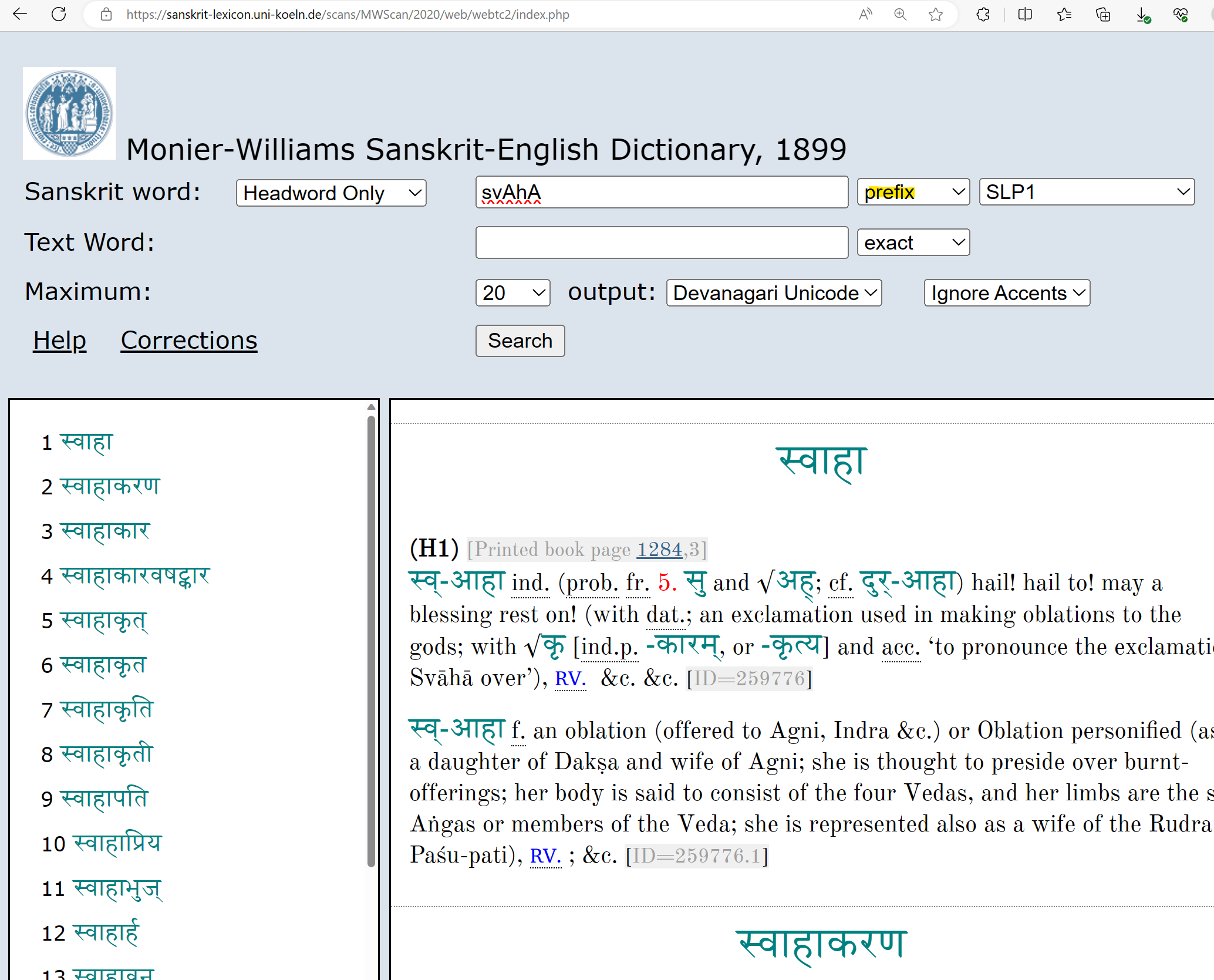The width and height of the screenshot is (1214, 980).
Task: Change output from Devanagari Unicode dropdown
Action: coord(773,292)
